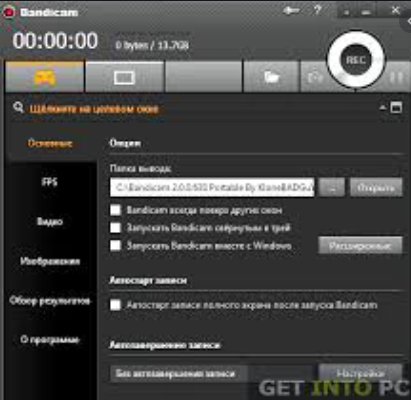Click the window mode icon beside the arrow
Image resolution: width=411 pixels, height=400 pixels.
pos(396,108)
